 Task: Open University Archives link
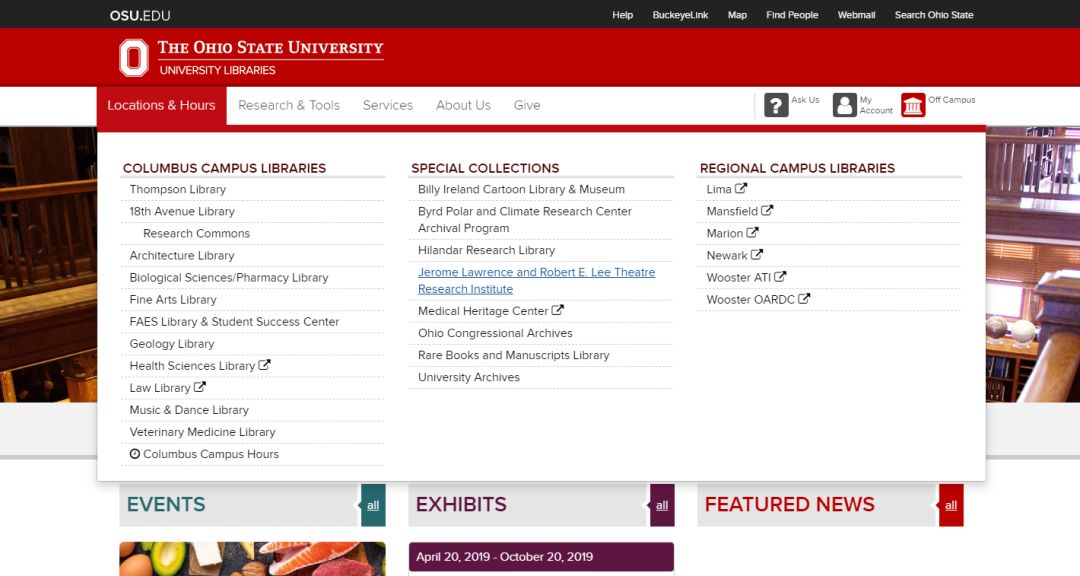coord(469,376)
